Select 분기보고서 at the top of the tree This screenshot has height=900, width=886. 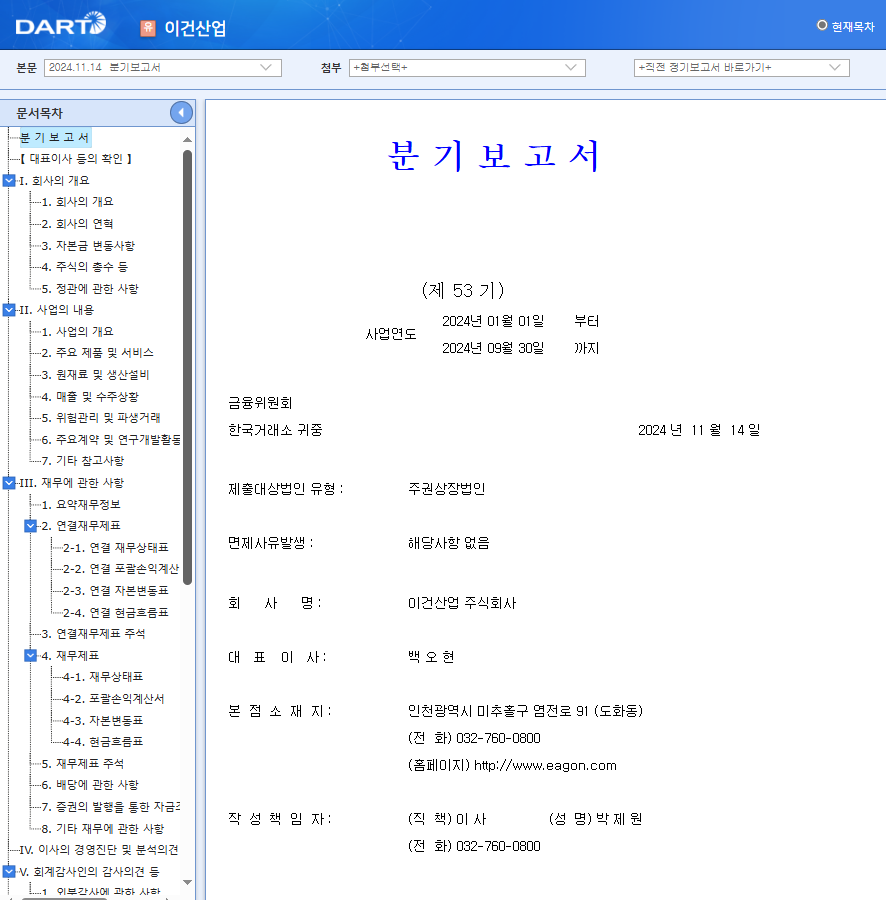pyautogui.click(x=55, y=137)
